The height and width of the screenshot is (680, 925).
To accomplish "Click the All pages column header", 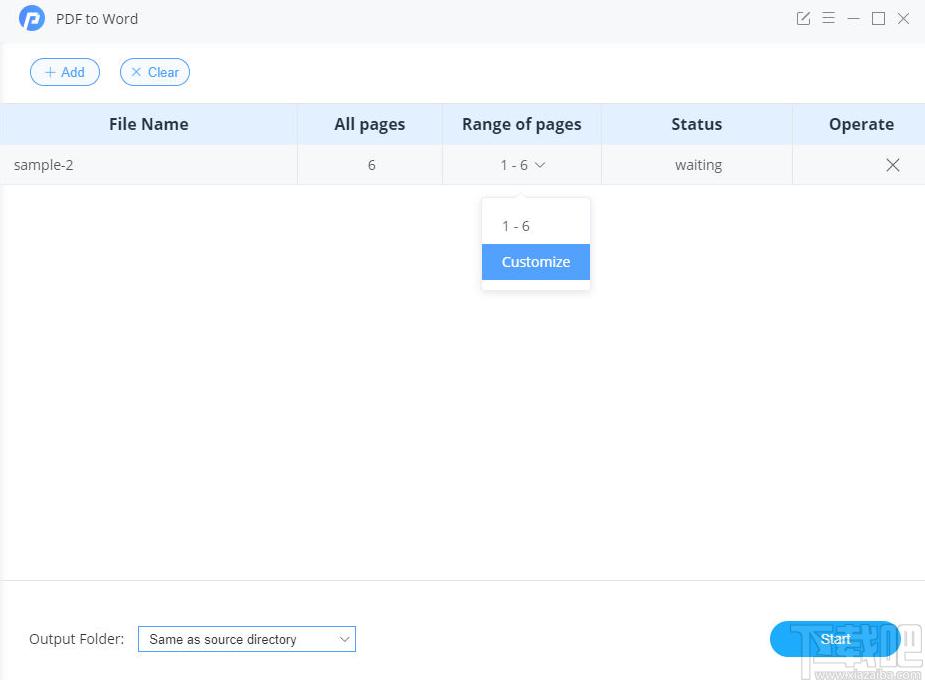I will 370,124.
